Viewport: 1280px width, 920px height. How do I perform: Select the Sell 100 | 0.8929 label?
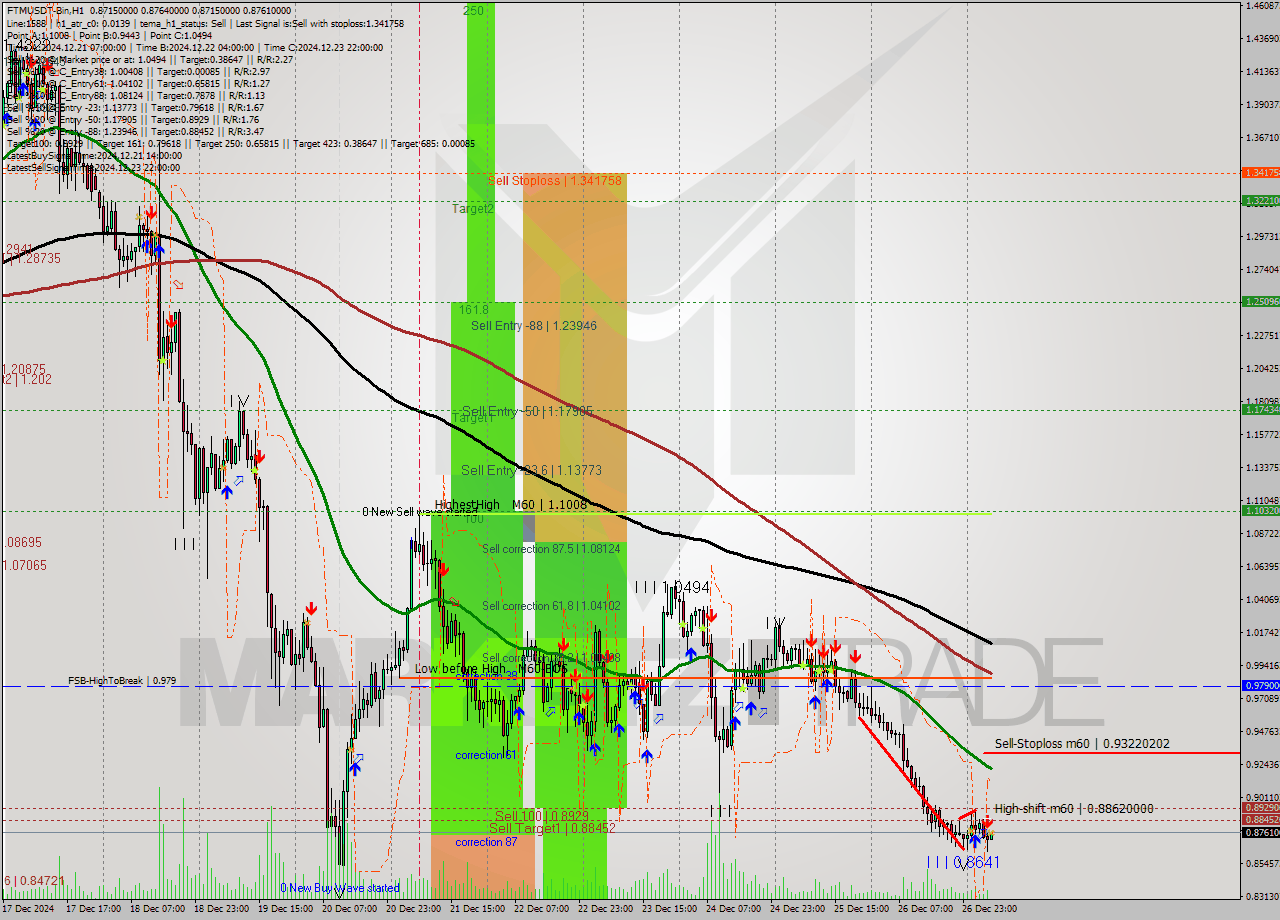541,816
